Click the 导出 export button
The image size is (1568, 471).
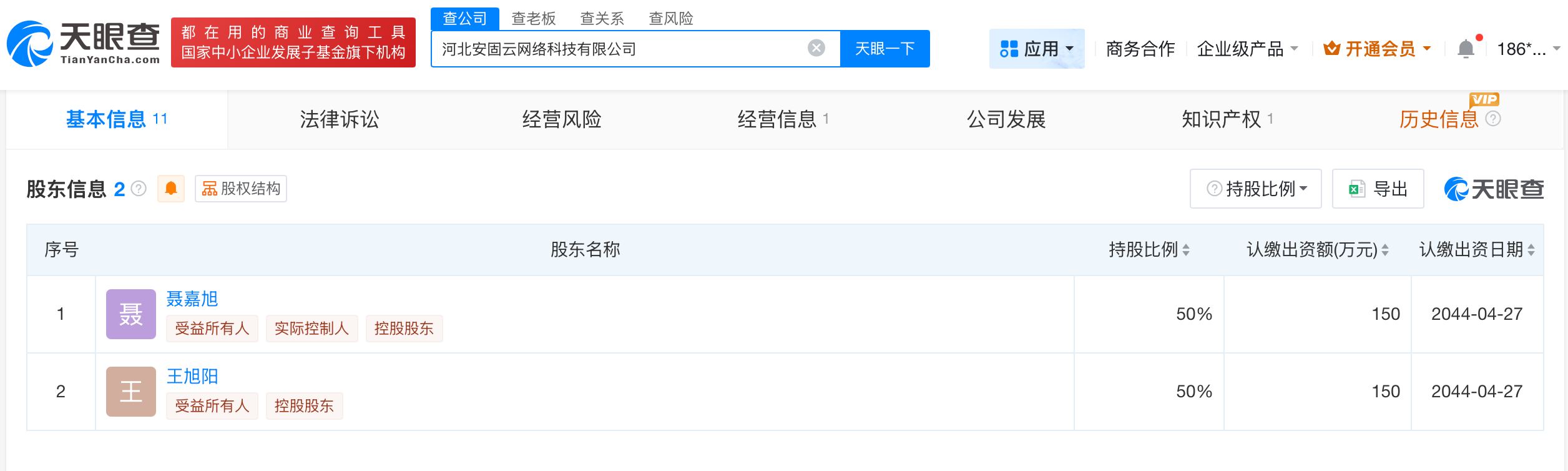point(1378,189)
